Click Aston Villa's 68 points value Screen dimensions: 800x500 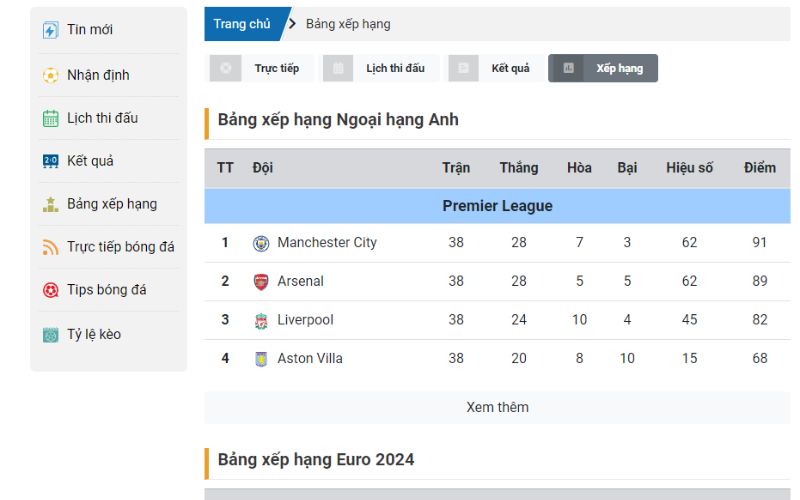click(x=760, y=359)
